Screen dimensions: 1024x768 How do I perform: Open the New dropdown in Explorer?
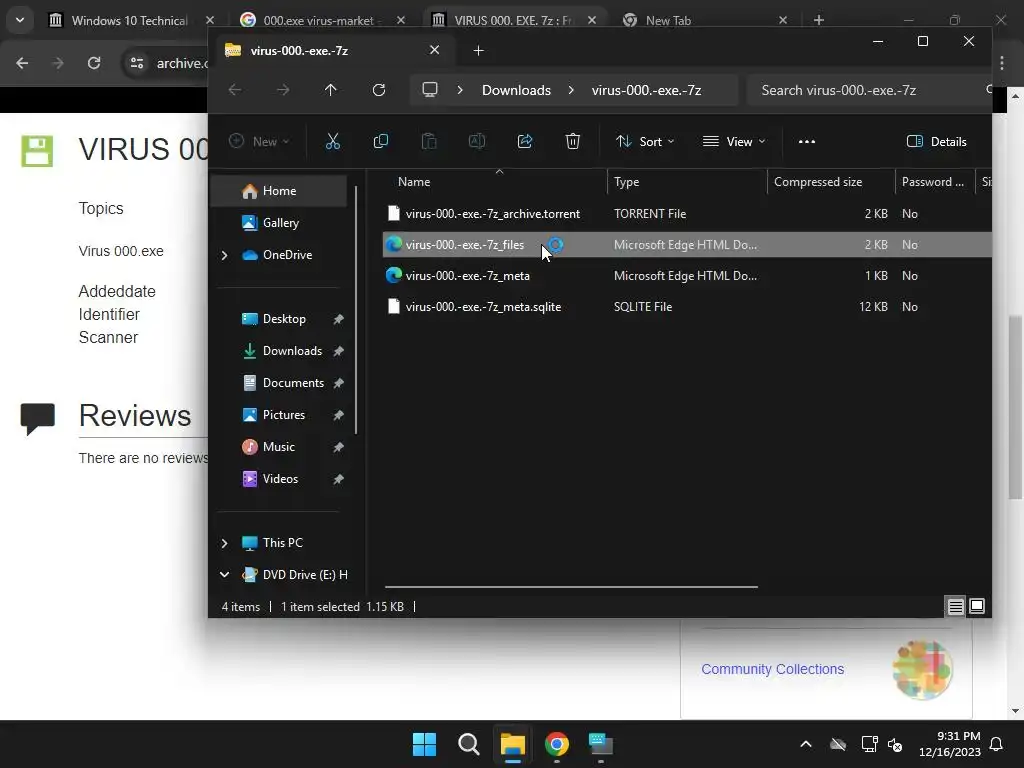[259, 141]
